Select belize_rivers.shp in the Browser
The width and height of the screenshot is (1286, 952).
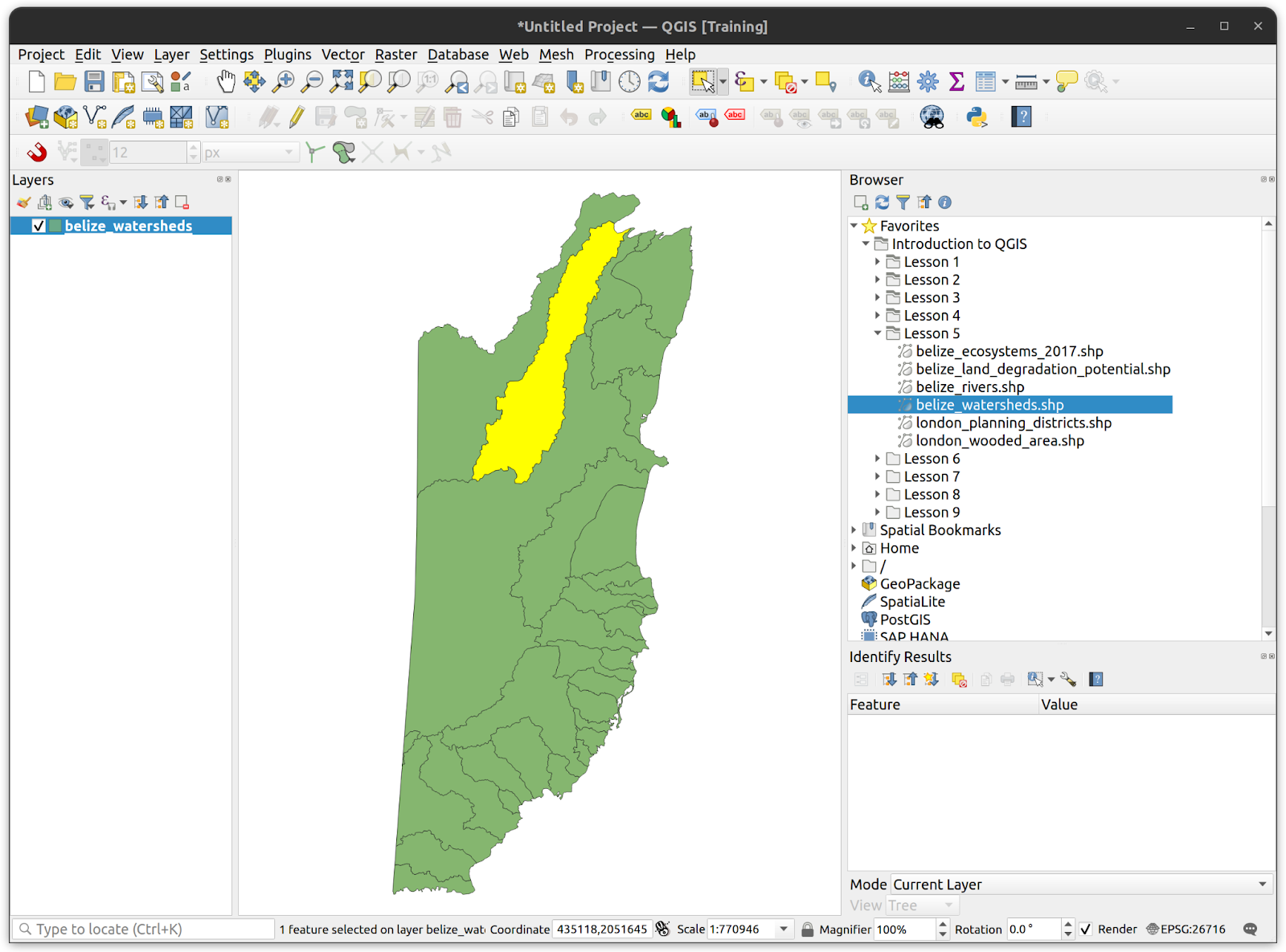coord(969,387)
